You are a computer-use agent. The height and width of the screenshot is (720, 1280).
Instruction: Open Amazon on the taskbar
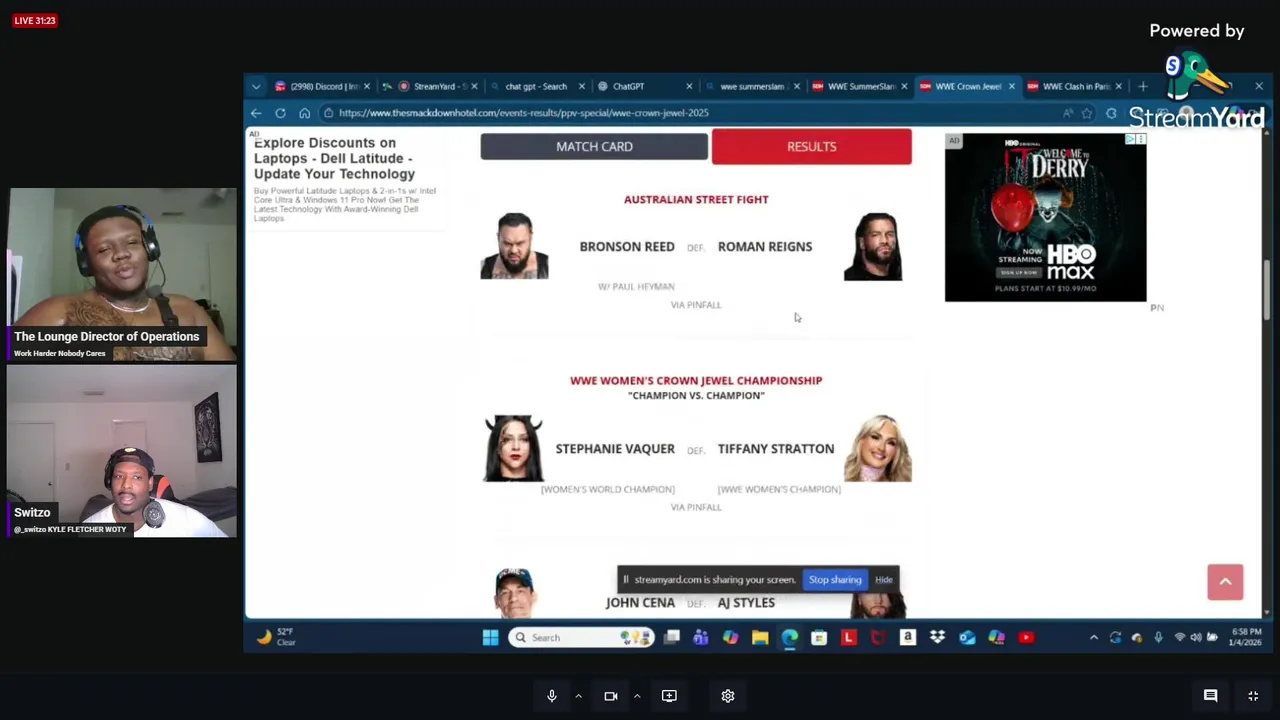[908, 638]
